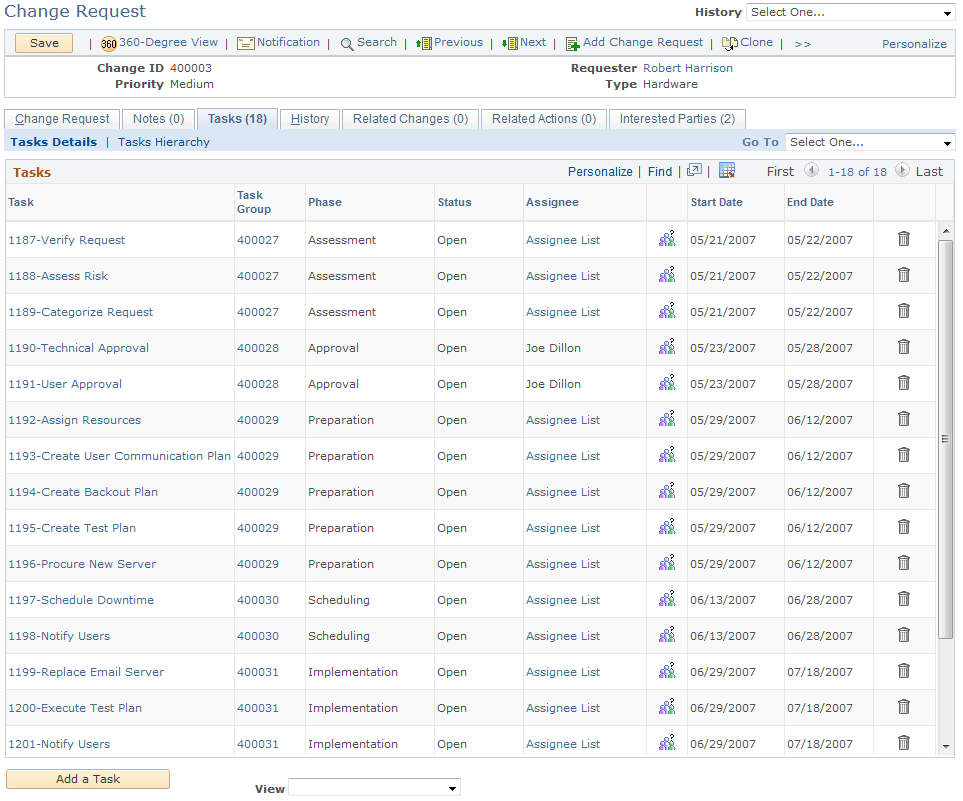Open the Tasks grid in a new window

[694, 171]
